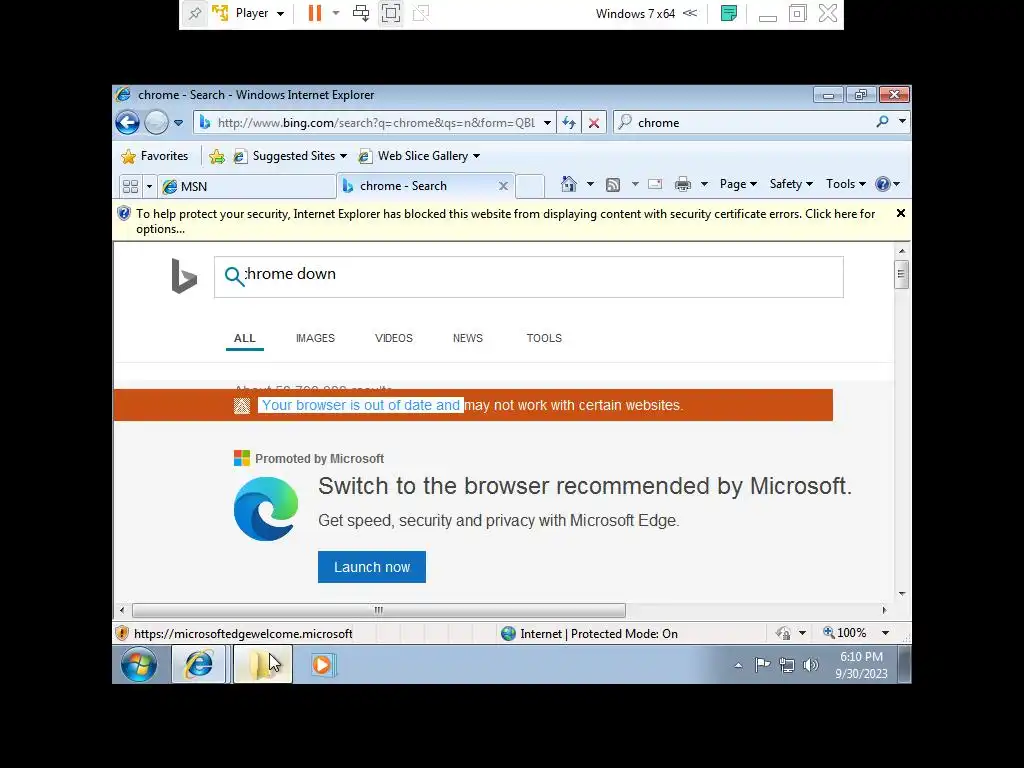Expand the address bar autocomplete dropdown
The height and width of the screenshot is (768, 1024).
point(547,123)
